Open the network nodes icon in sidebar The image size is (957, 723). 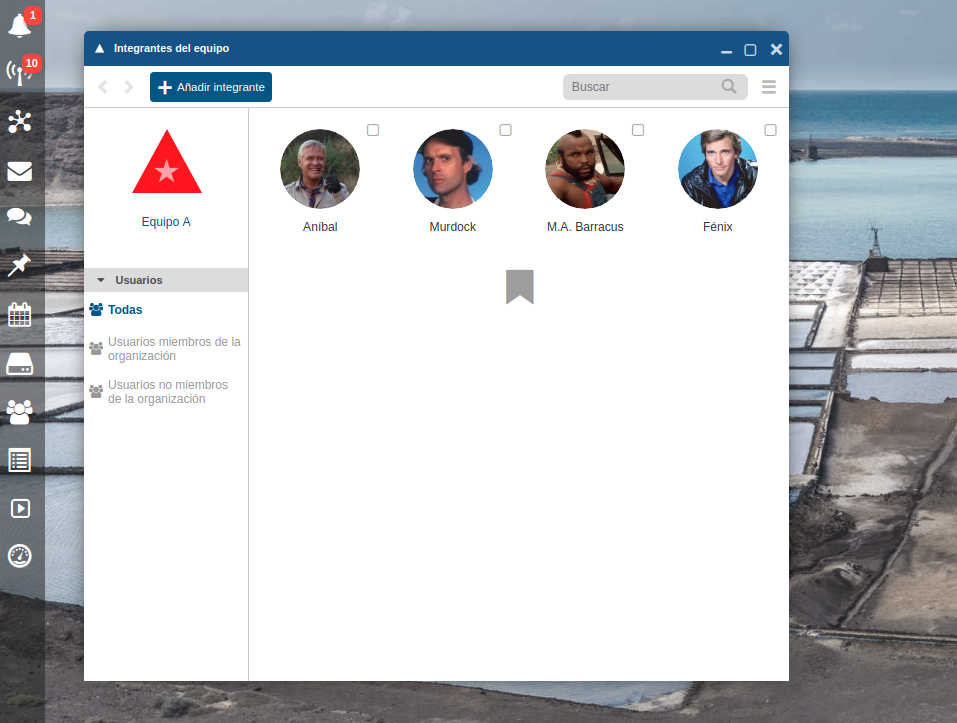click(20, 121)
